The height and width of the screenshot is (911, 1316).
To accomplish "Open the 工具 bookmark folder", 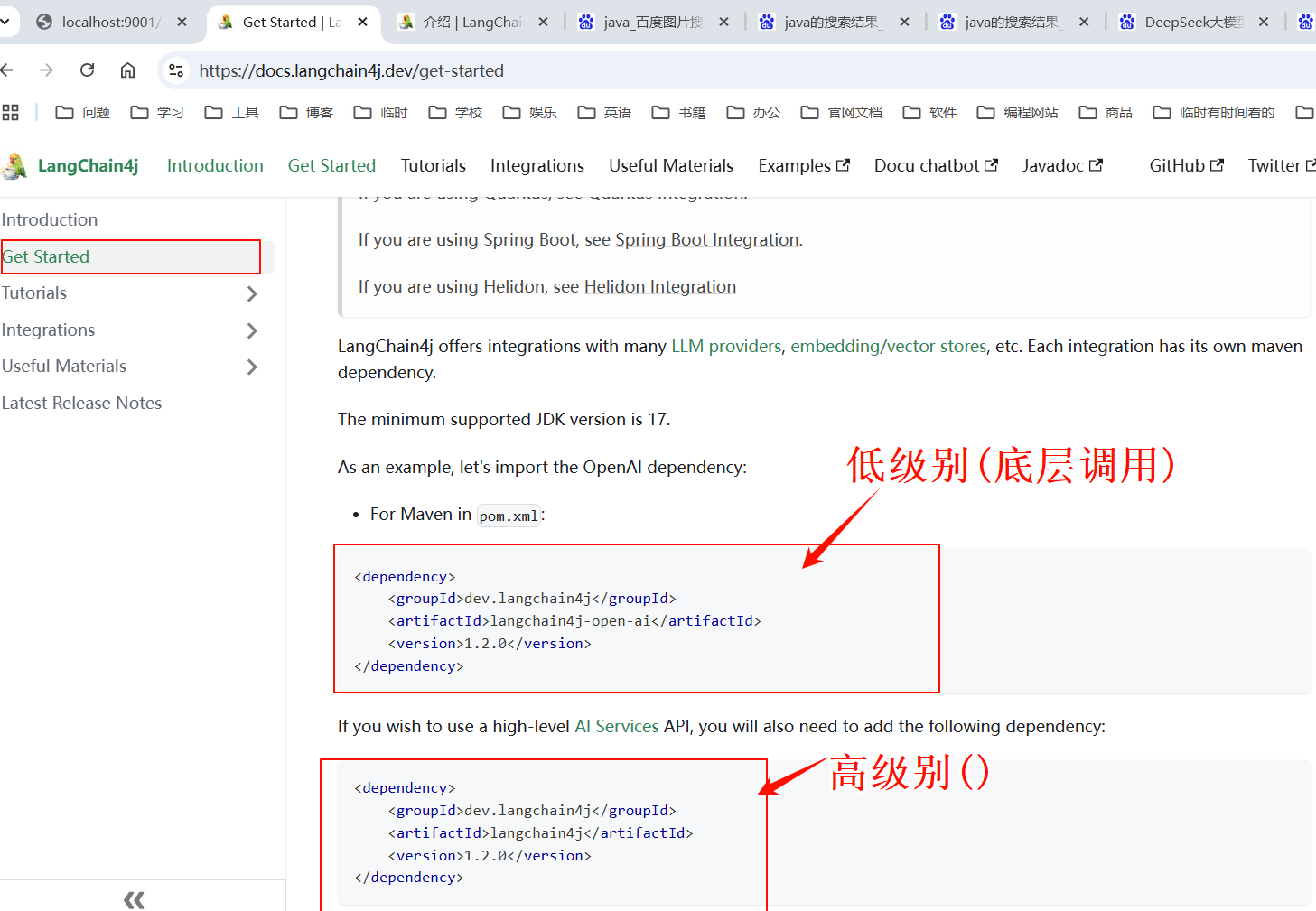I will (x=232, y=112).
